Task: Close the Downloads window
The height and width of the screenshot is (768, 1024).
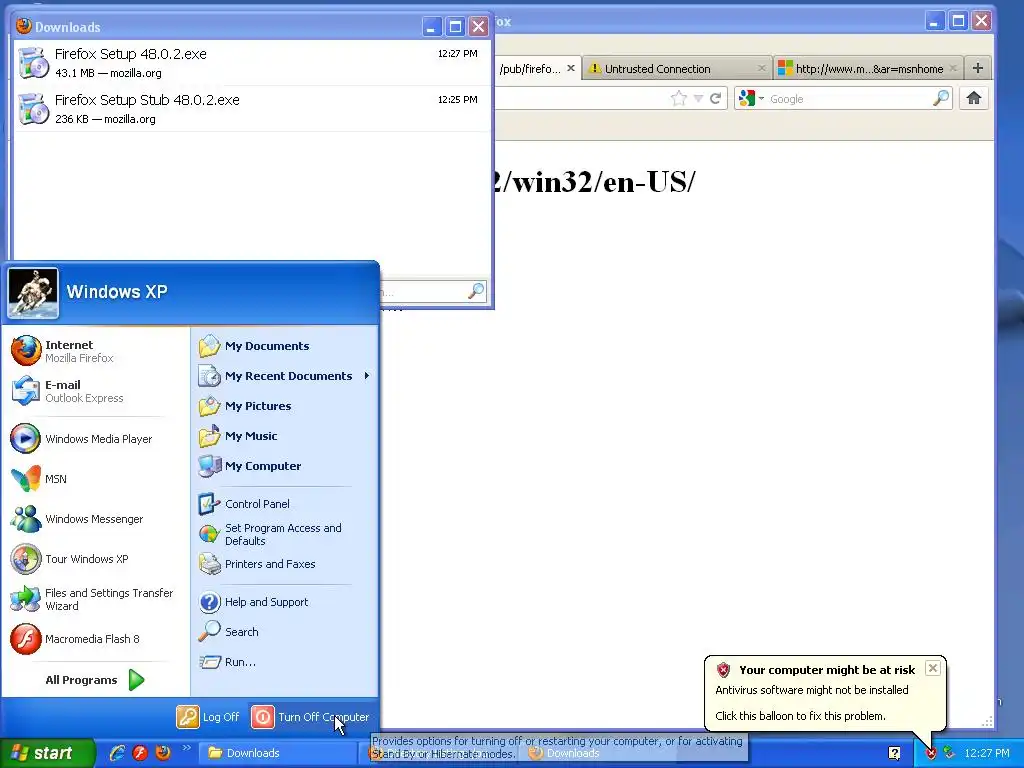Action: 479,26
